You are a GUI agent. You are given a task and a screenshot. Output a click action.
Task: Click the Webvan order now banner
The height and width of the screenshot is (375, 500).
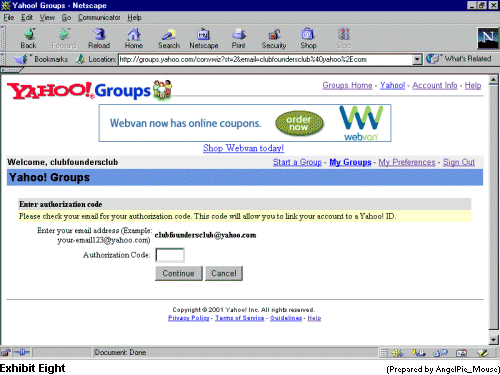245,123
